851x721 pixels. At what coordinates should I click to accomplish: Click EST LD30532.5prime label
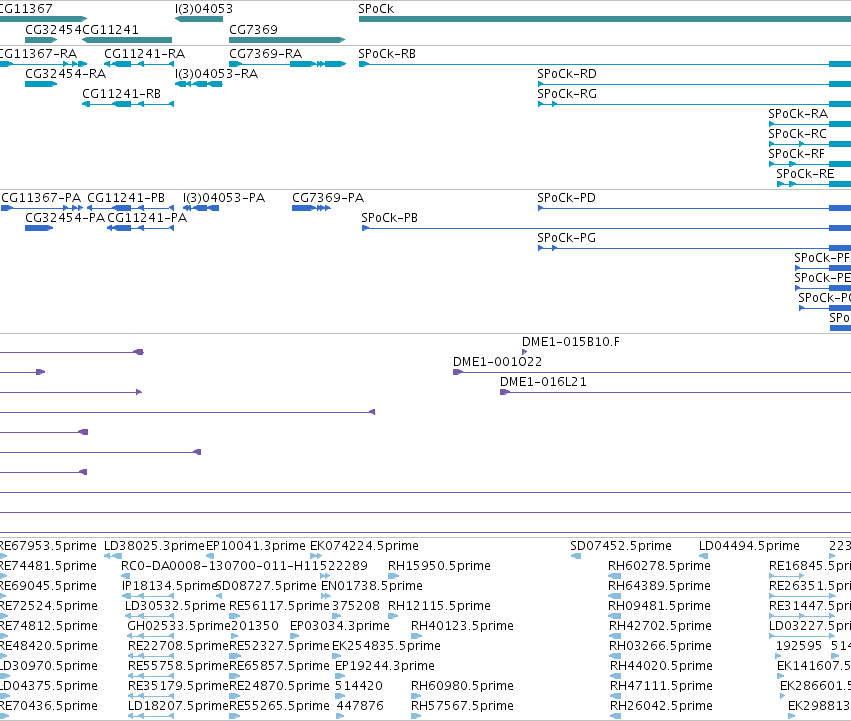[x=175, y=606]
